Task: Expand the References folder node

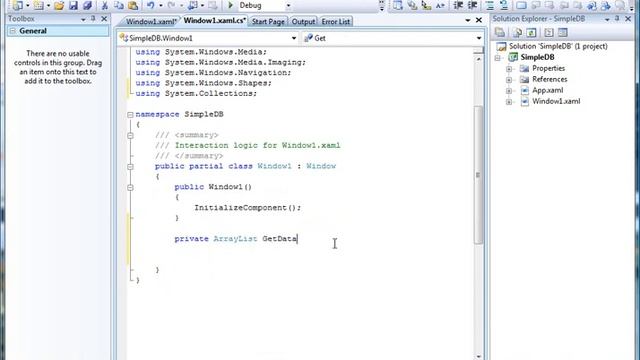Action: click(509, 80)
